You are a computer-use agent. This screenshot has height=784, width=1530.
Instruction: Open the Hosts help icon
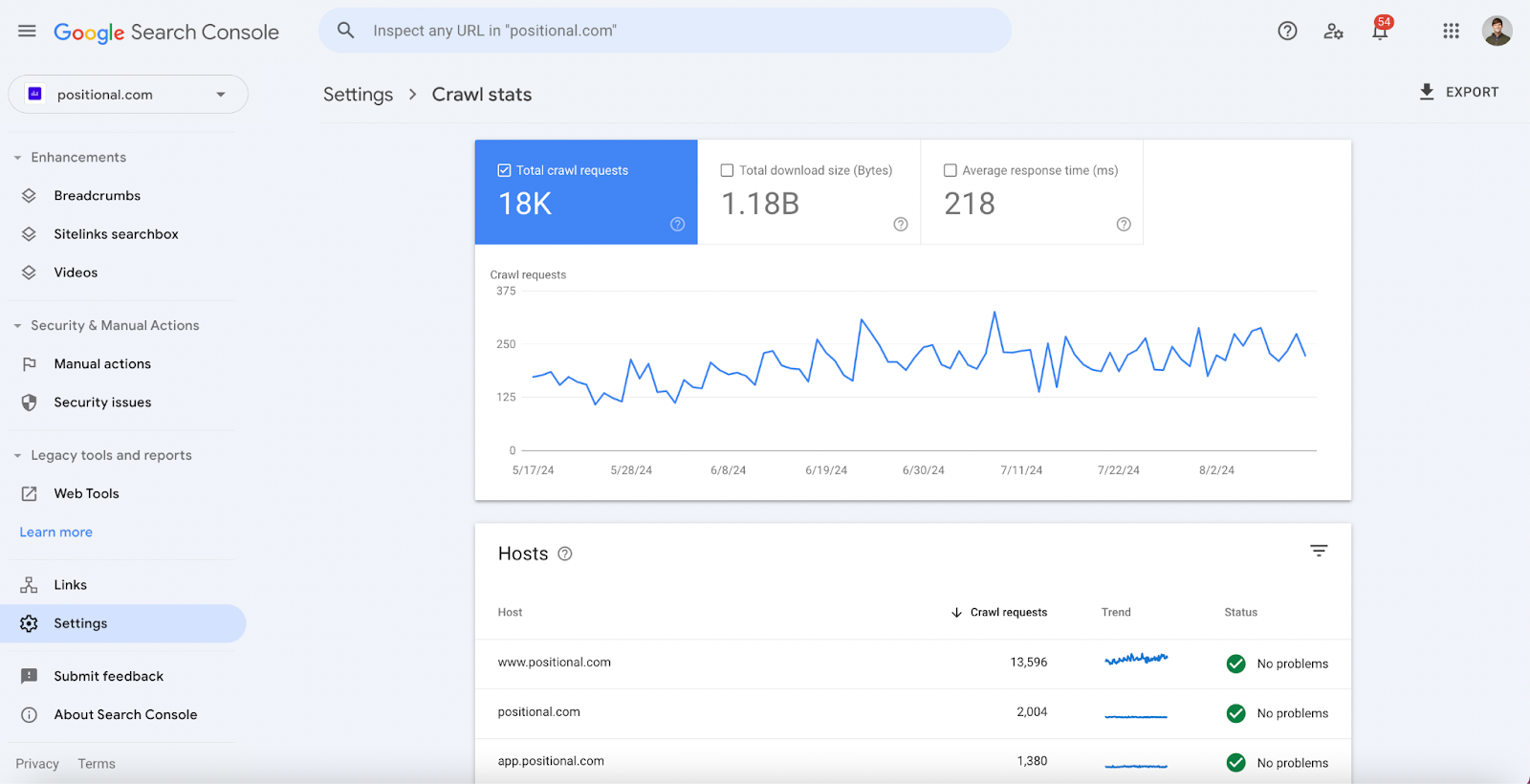point(565,554)
